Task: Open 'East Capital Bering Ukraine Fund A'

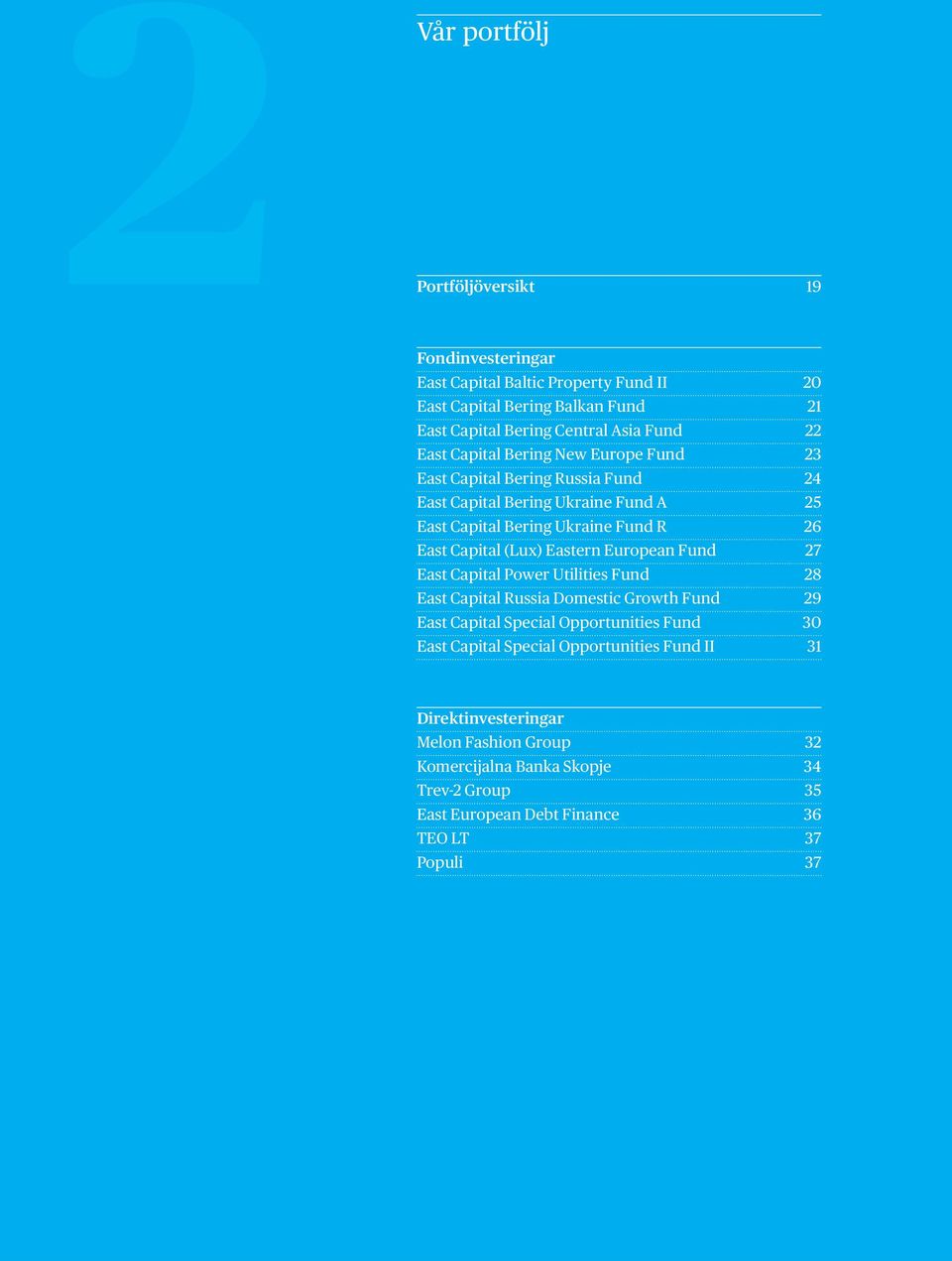Action: [541, 502]
